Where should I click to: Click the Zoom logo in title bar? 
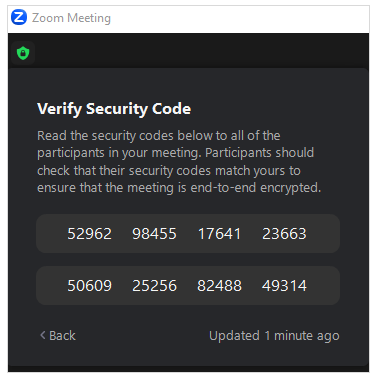coord(19,18)
